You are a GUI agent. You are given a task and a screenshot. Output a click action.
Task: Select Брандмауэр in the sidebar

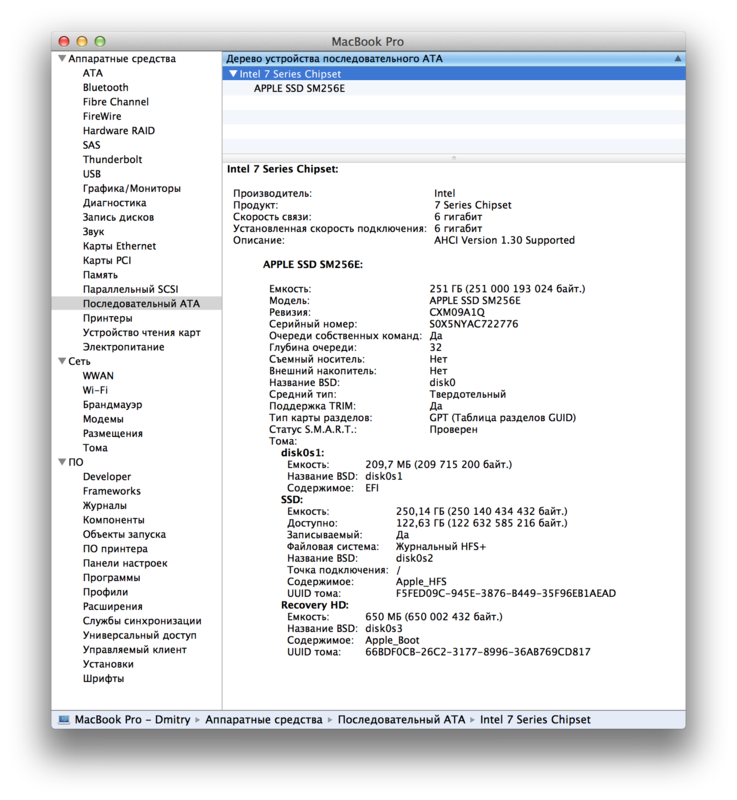[x=113, y=404]
